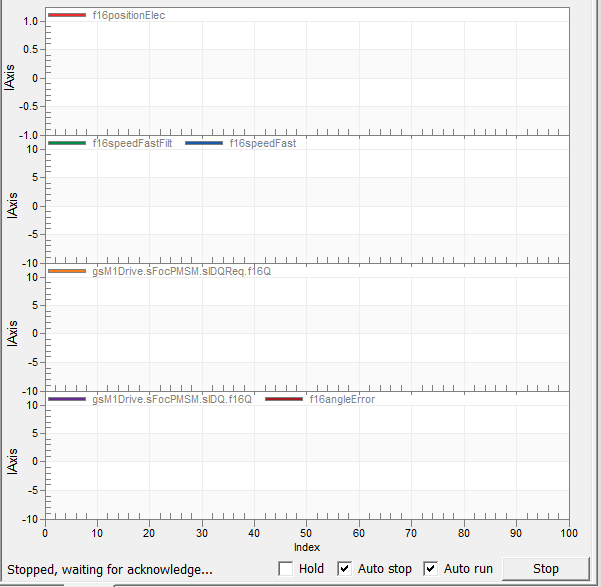Click the purple sIDQ.f16Q legend swatch
This screenshot has height=587, width=601.
(67, 399)
